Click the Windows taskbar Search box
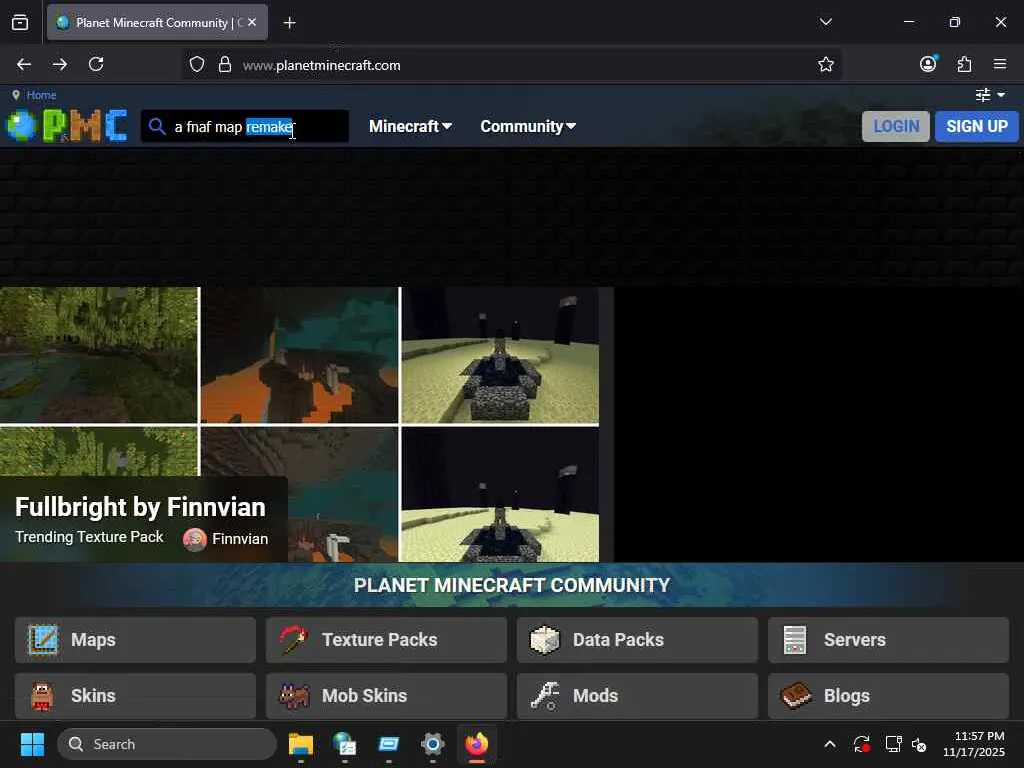Image resolution: width=1024 pixels, height=768 pixels. pos(167,744)
